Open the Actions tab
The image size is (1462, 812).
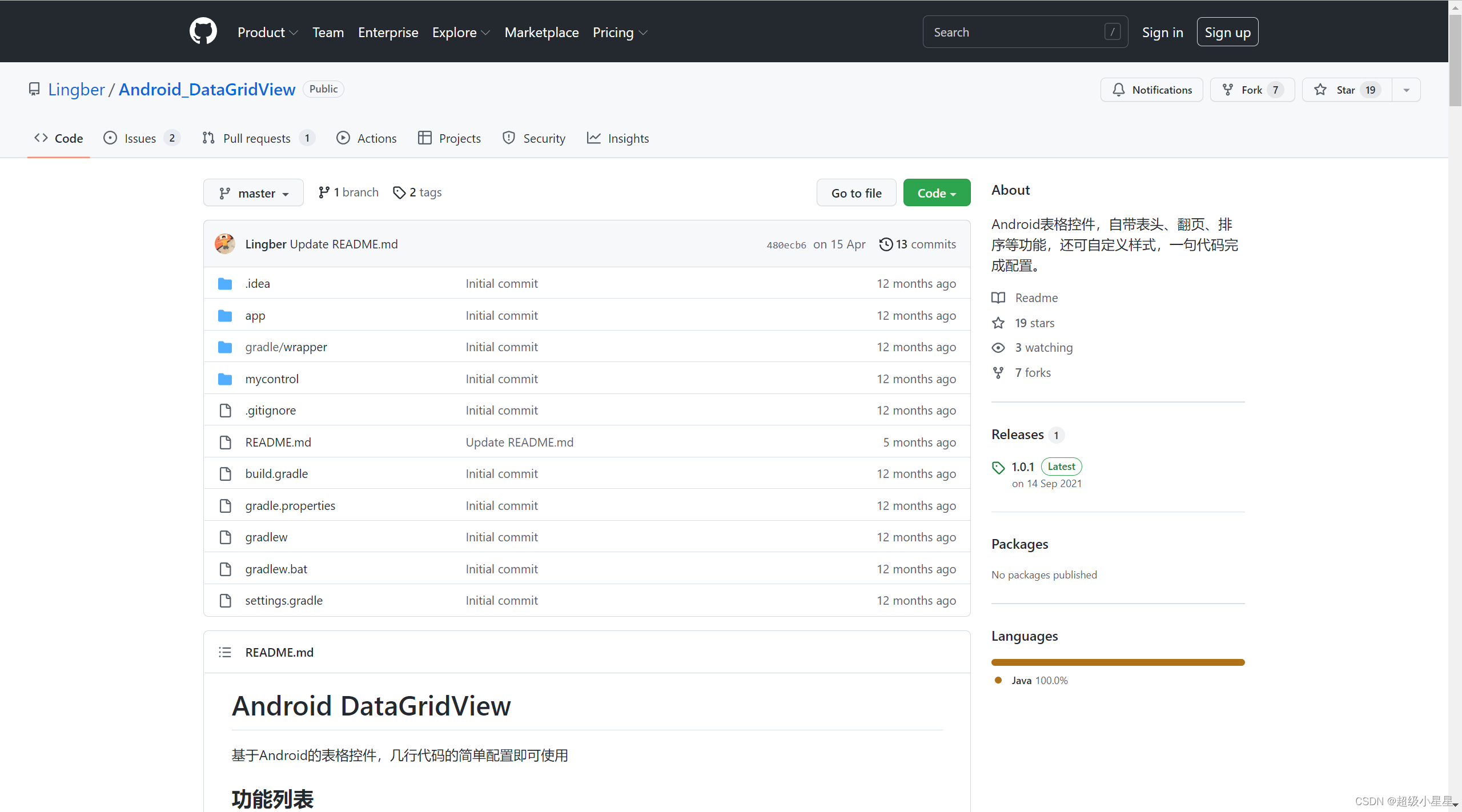click(366, 138)
